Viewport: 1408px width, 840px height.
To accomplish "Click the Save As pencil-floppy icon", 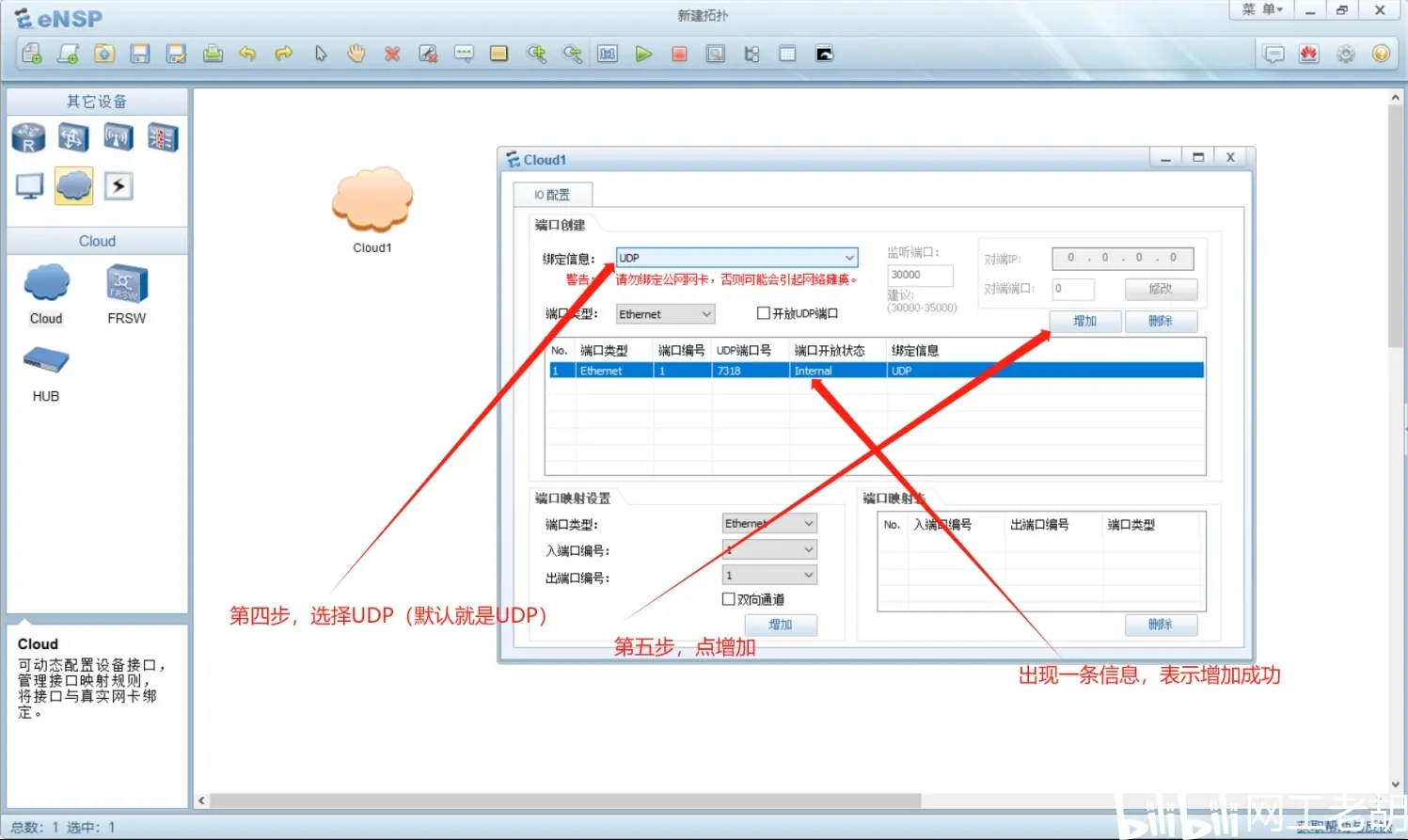I will [x=176, y=54].
